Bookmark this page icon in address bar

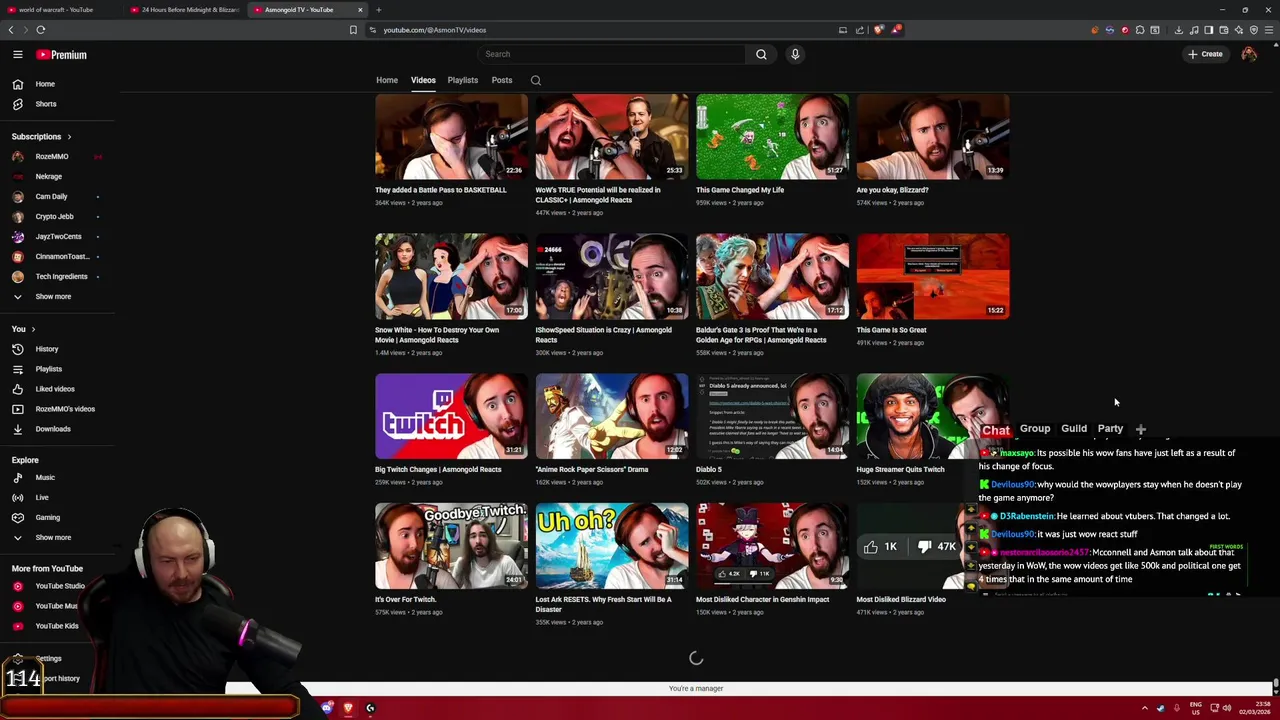[x=353, y=30]
